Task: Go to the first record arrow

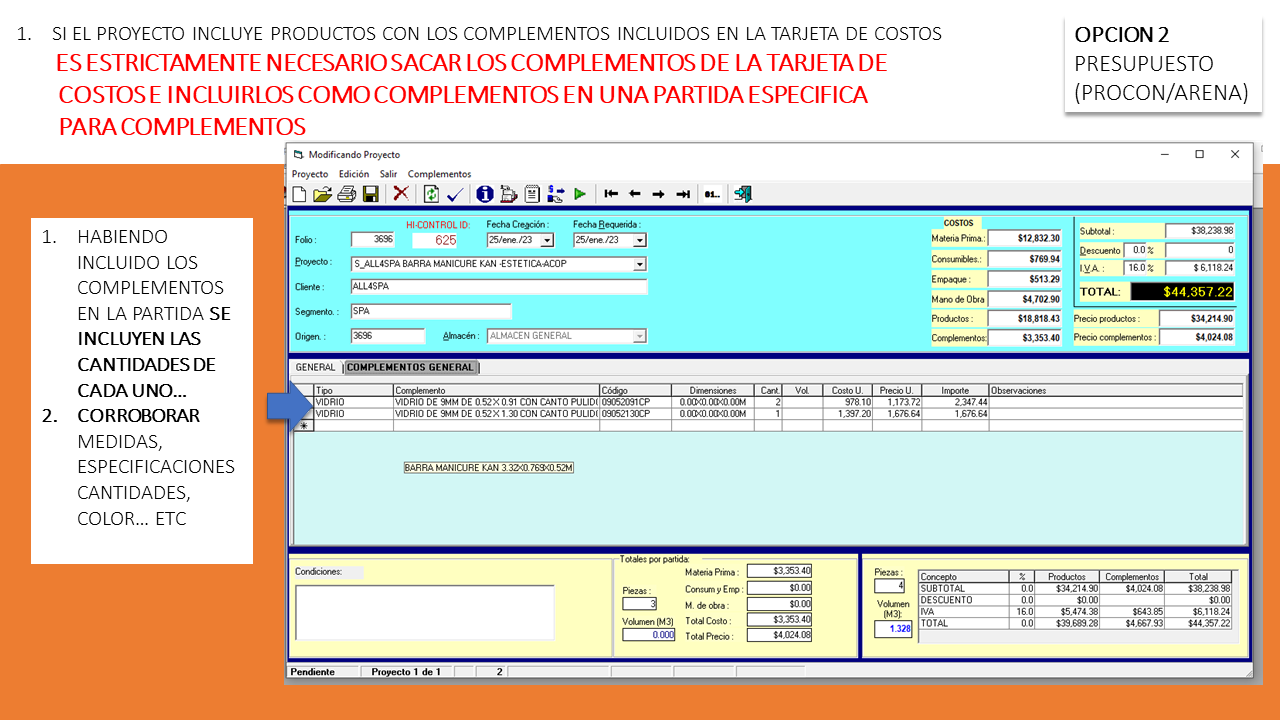Action: click(611, 194)
